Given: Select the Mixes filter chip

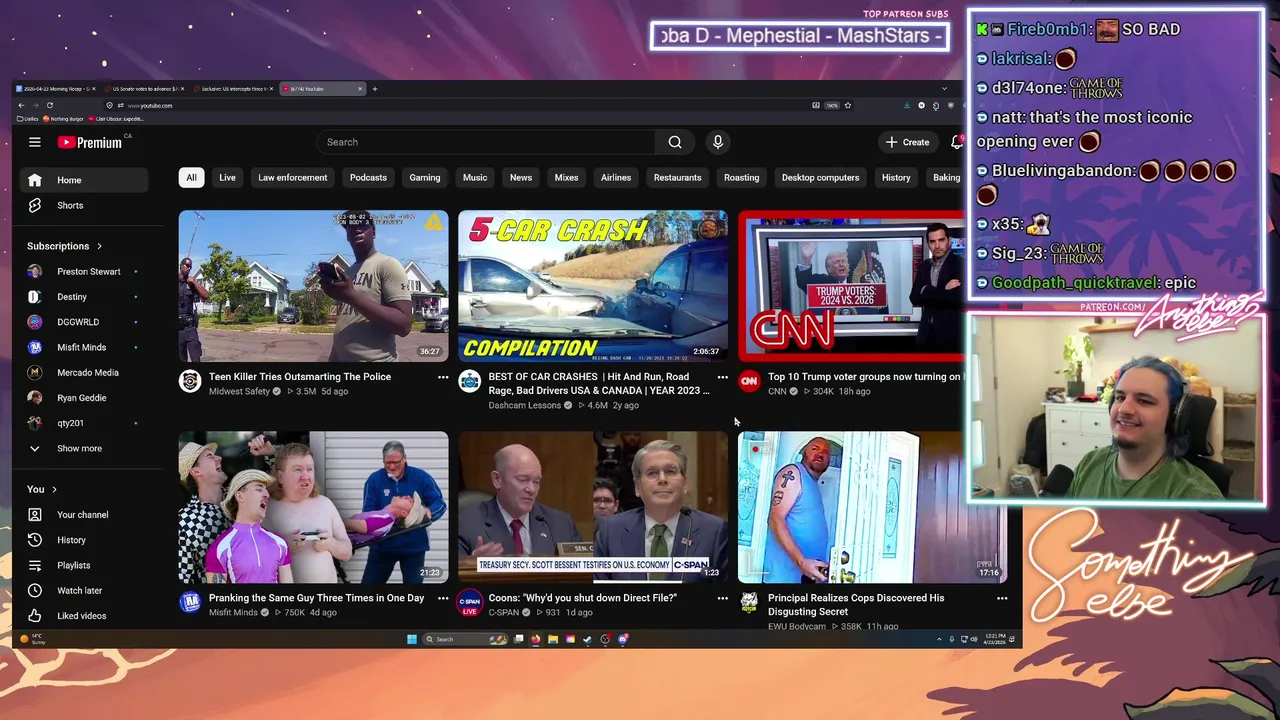Looking at the screenshot, I should pos(567,177).
